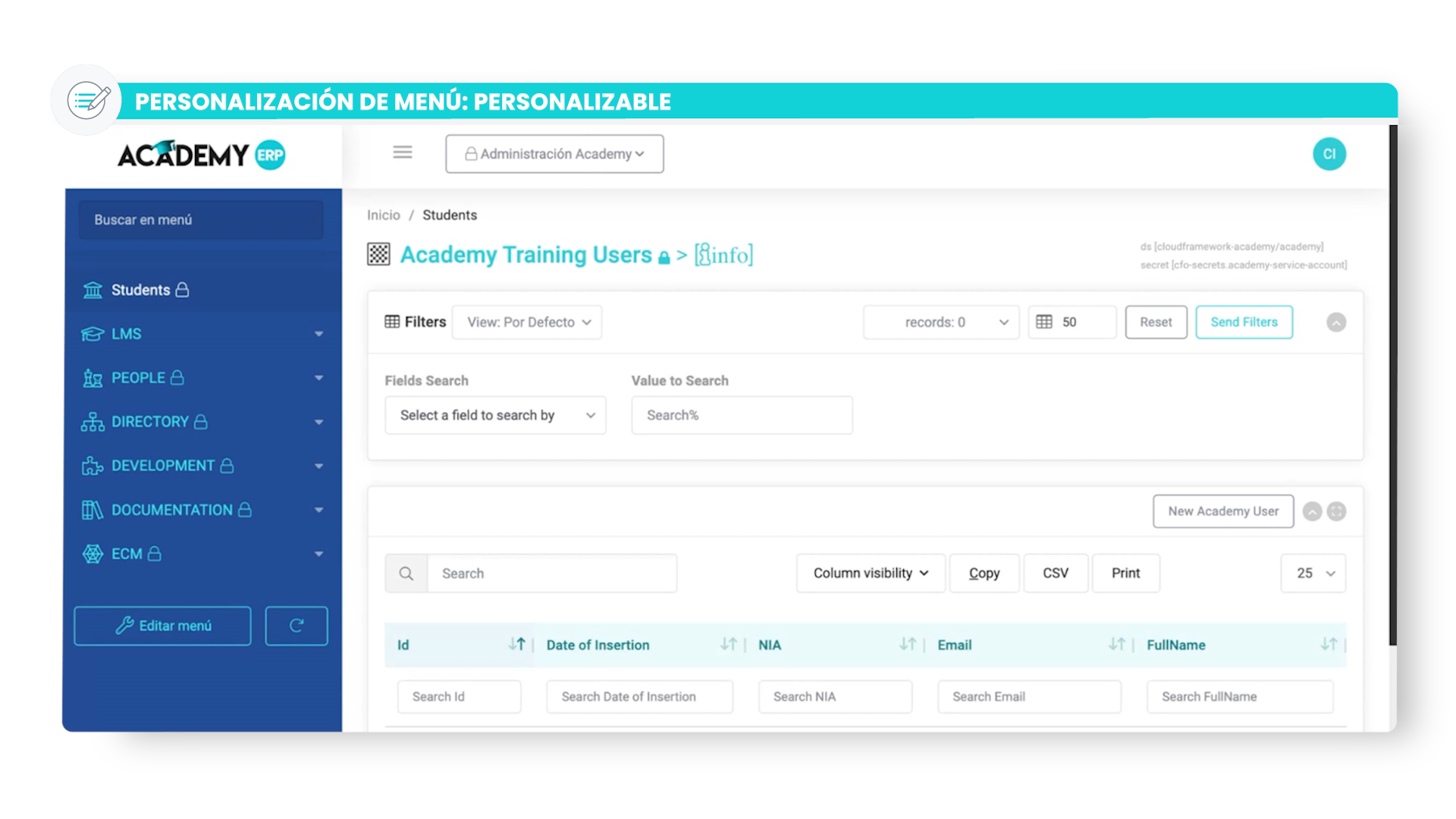Expand the DEVELOPMENT menu arrow
Image resolution: width=1456 pixels, height=819 pixels.
[318, 466]
